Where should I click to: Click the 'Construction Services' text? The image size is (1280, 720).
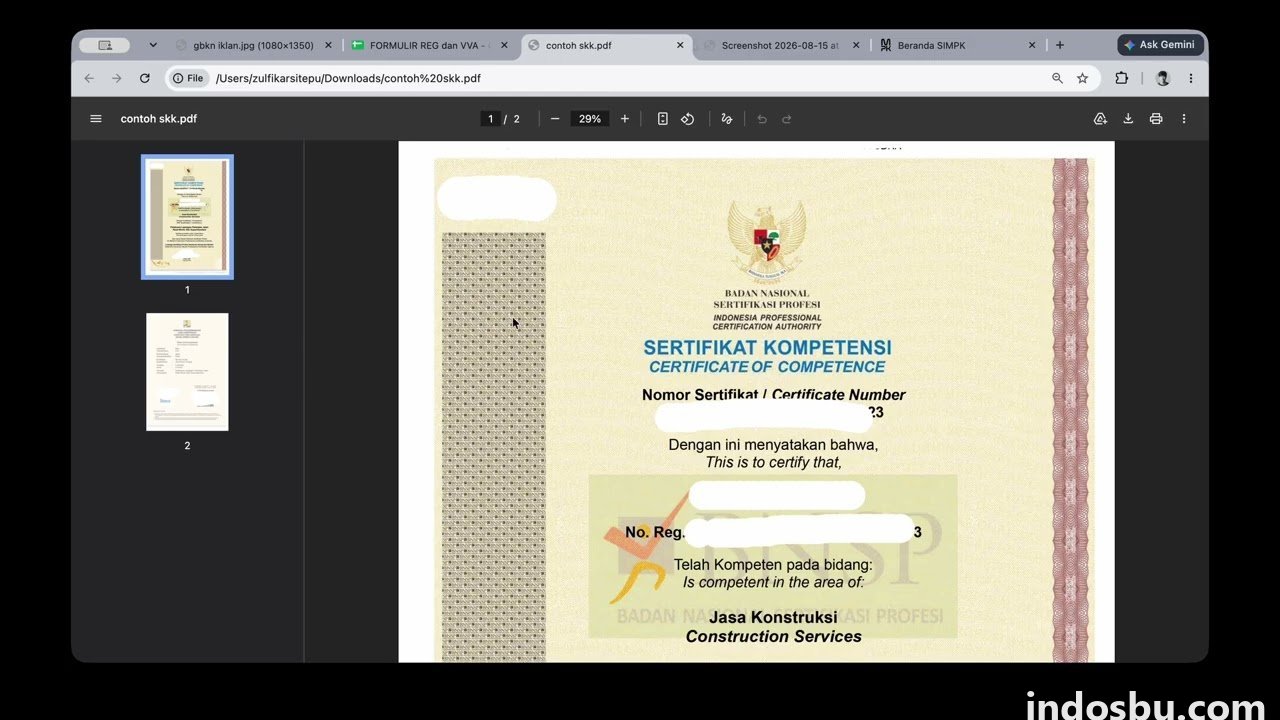pyautogui.click(x=773, y=636)
